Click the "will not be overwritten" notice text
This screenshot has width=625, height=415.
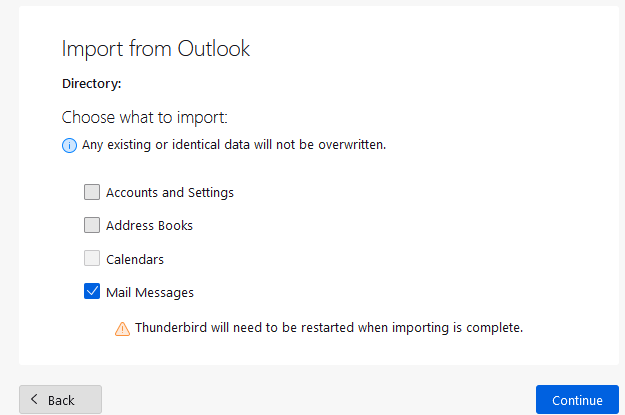click(234, 145)
